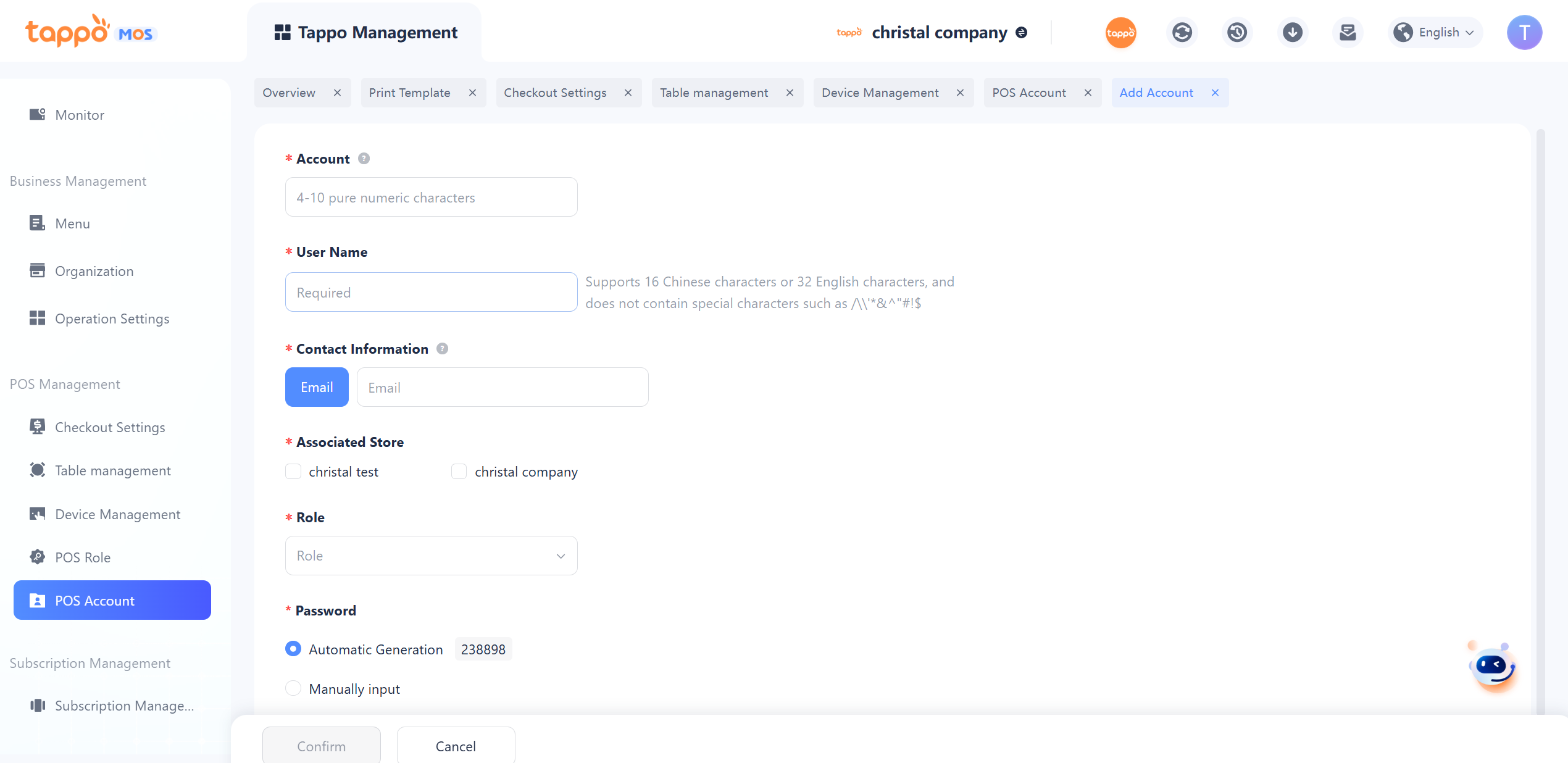Click the sync refresh icon in header

[1182, 32]
